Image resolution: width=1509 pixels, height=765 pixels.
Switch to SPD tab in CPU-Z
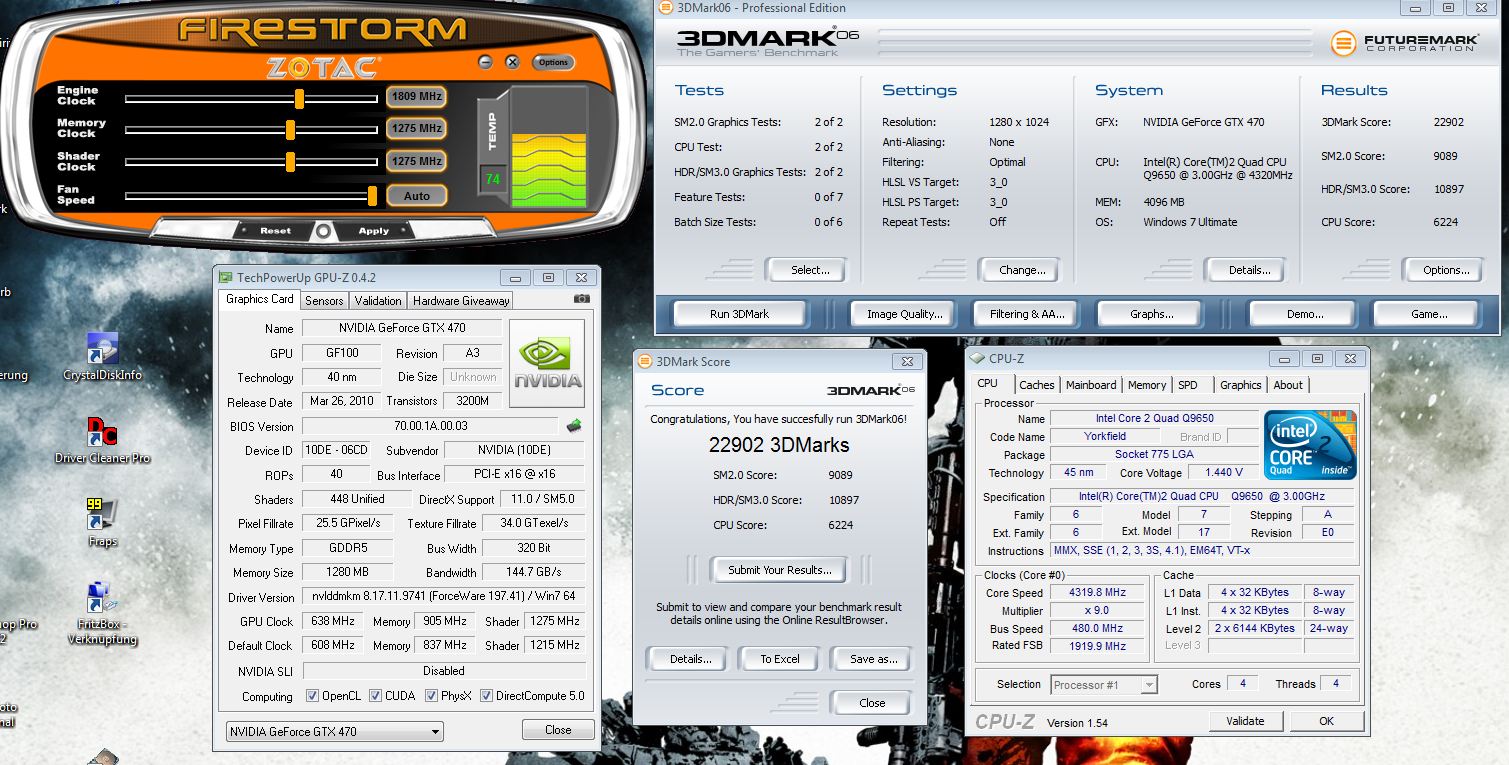coord(1188,385)
